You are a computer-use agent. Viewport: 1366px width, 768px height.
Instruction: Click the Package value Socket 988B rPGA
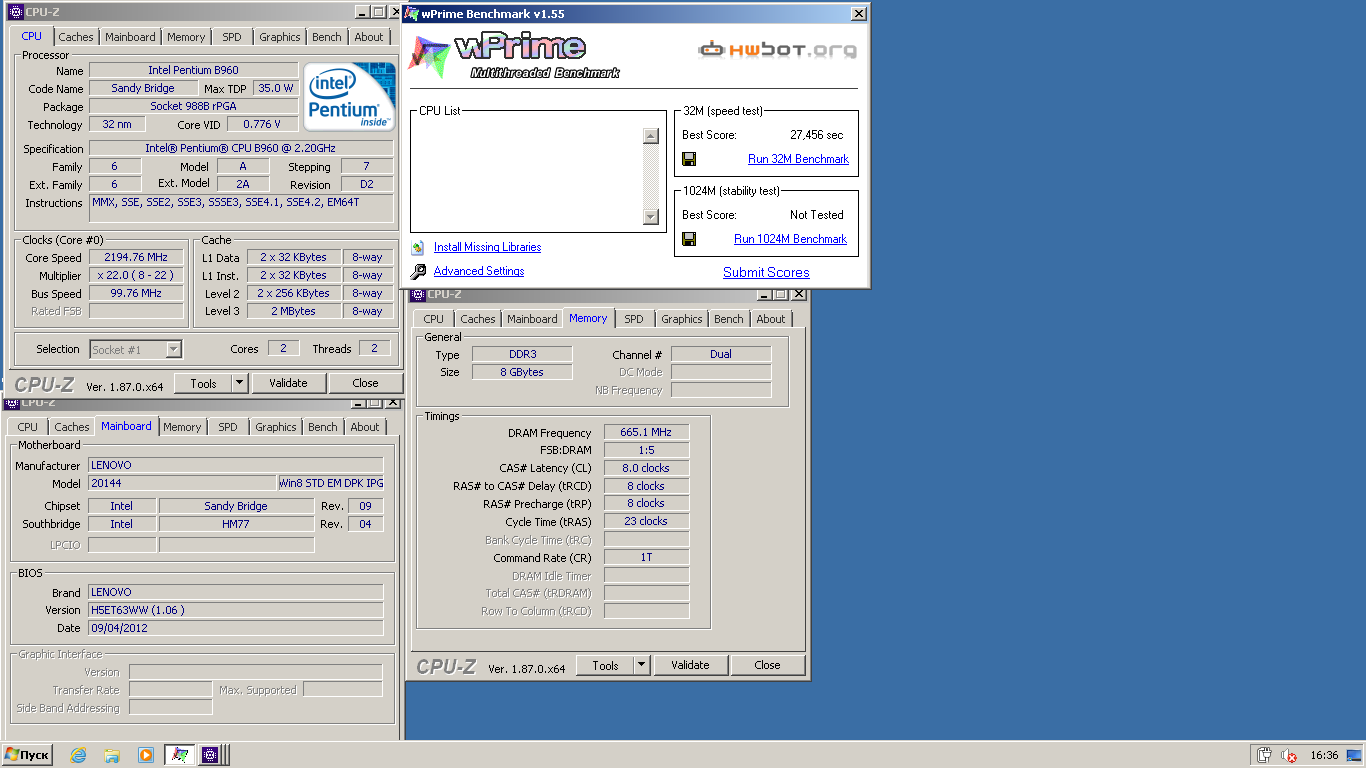pyautogui.click(x=194, y=106)
